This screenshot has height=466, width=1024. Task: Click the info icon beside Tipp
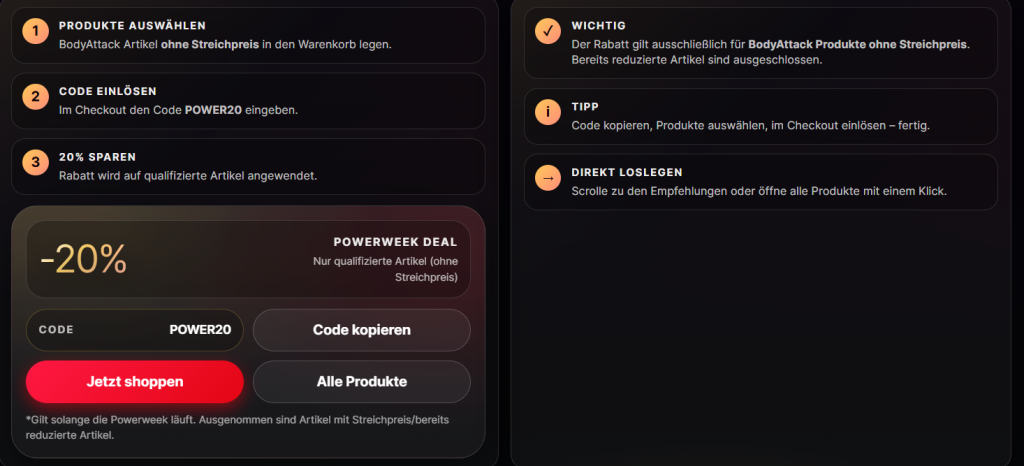coord(548,113)
